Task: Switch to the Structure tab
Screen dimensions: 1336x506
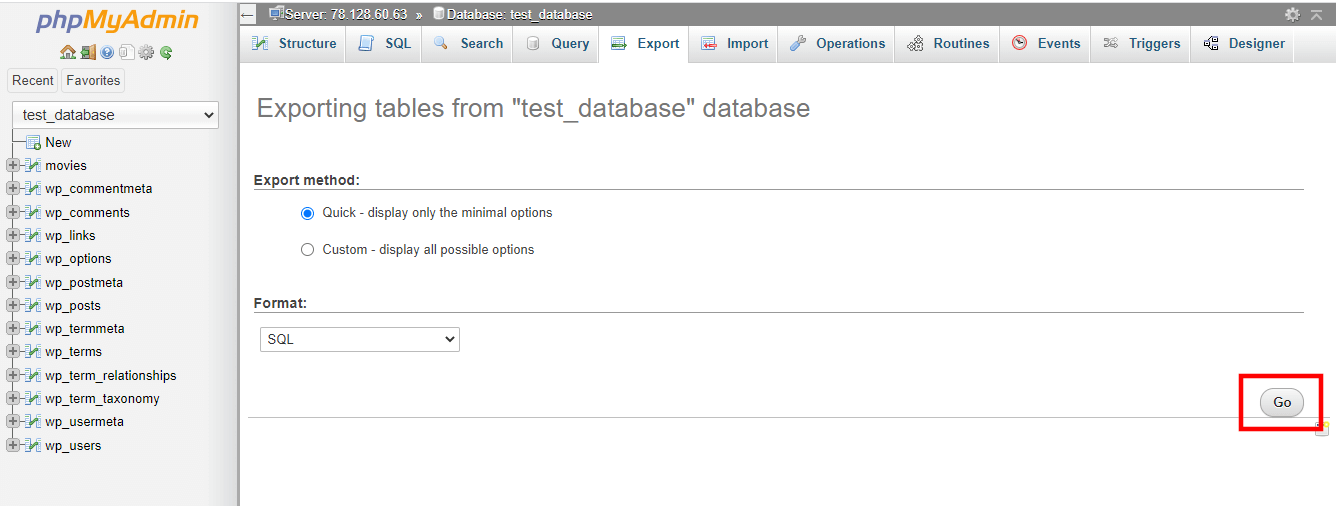Action: (293, 44)
